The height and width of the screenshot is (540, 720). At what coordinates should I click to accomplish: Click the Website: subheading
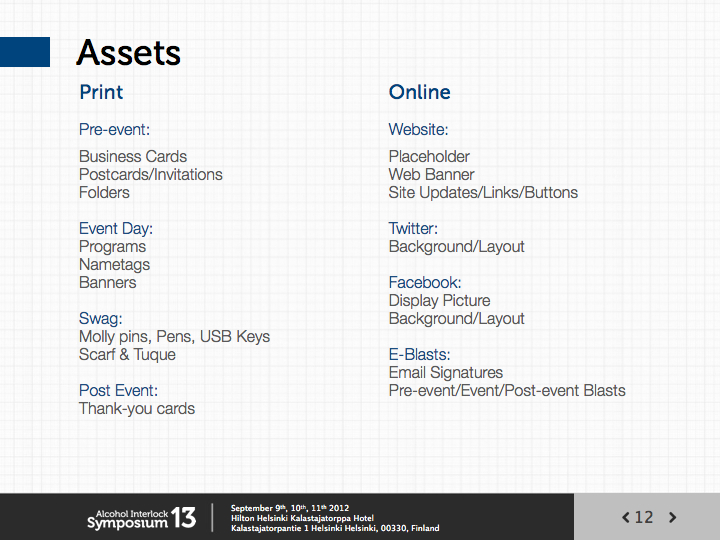click(x=418, y=129)
